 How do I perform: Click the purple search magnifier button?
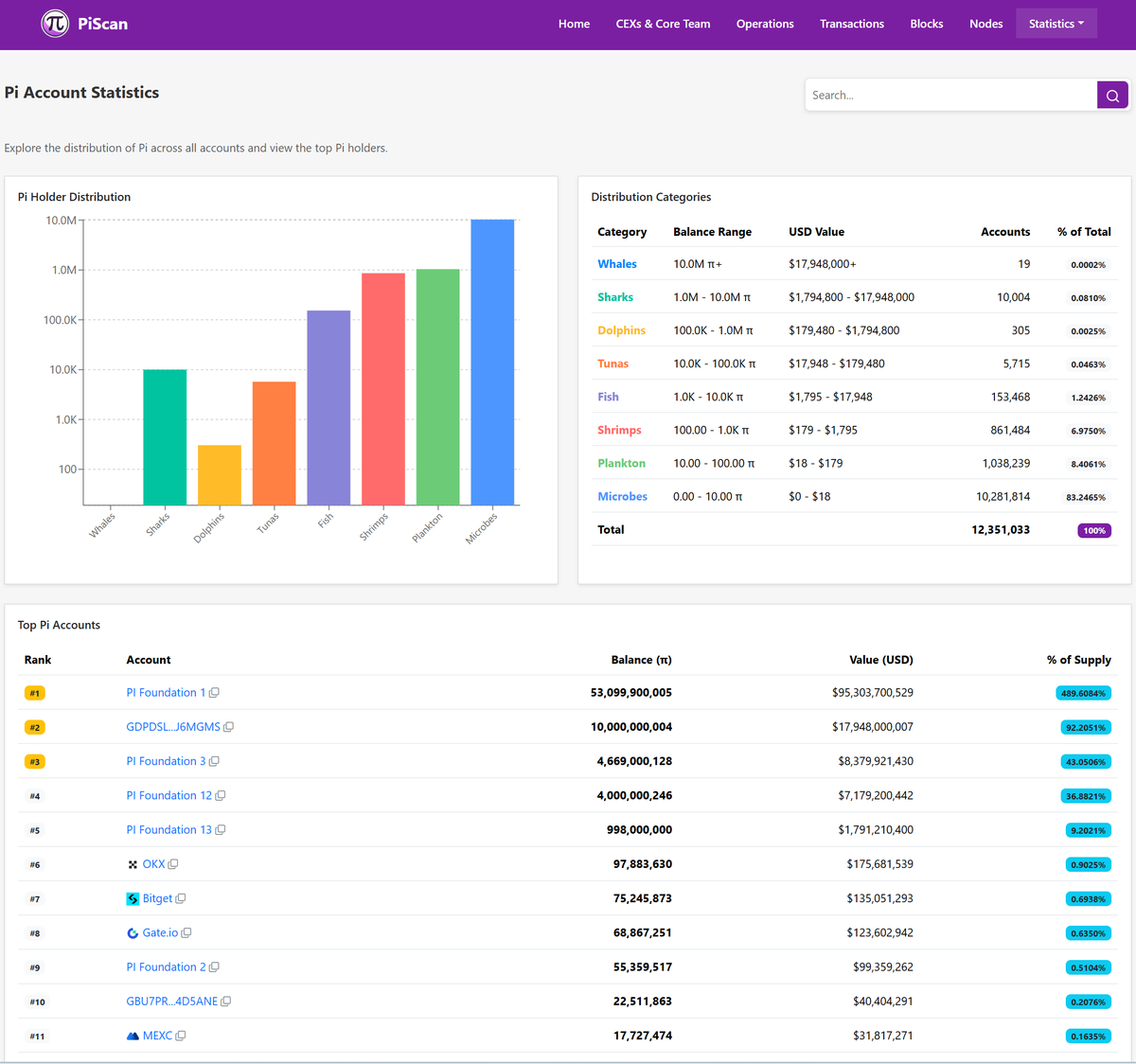click(1112, 95)
